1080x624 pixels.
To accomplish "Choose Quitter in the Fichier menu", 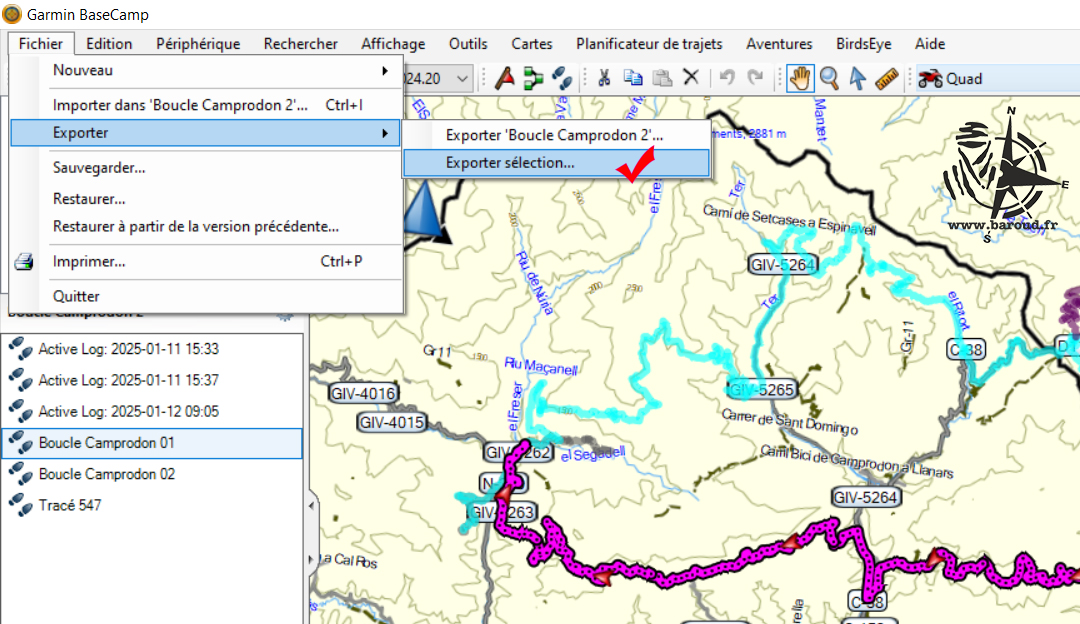I will pos(205,296).
